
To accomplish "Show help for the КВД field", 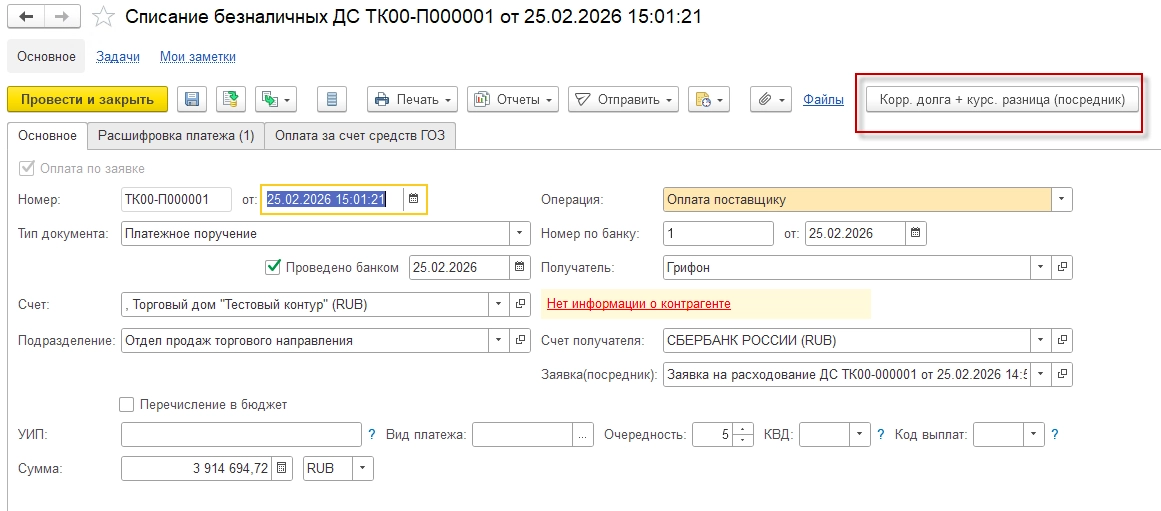I will click(881, 435).
